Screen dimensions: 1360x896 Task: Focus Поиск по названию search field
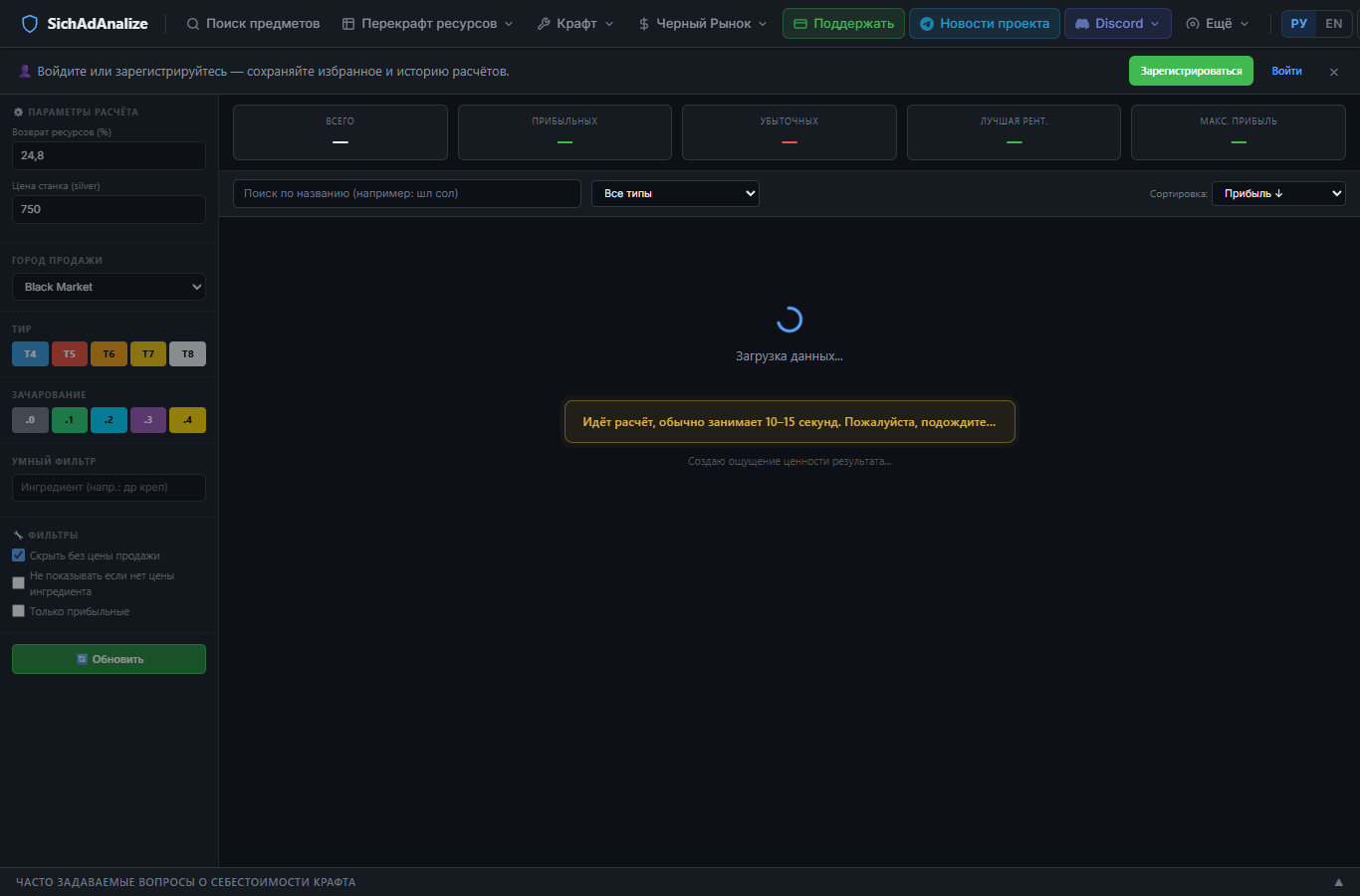tap(406, 193)
